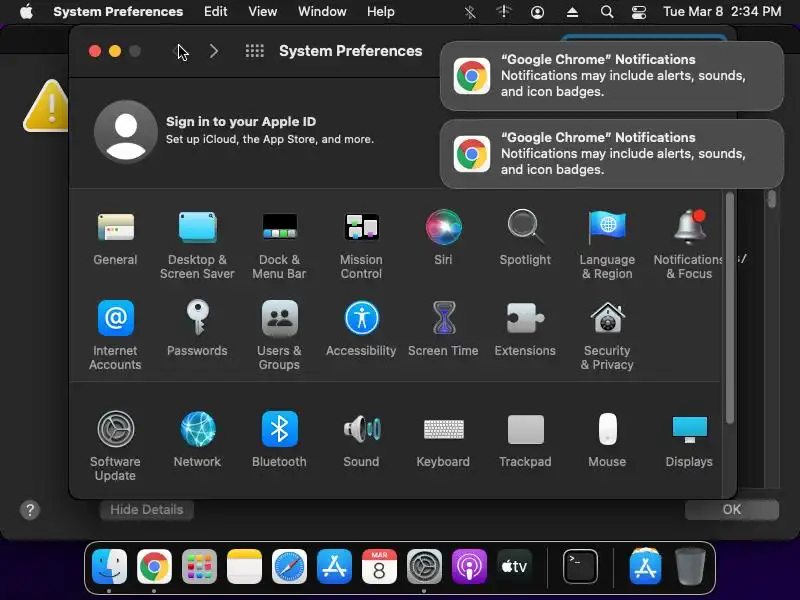Open the second Google Chrome notification
Screen dimensions: 800x600
tap(612, 154)
